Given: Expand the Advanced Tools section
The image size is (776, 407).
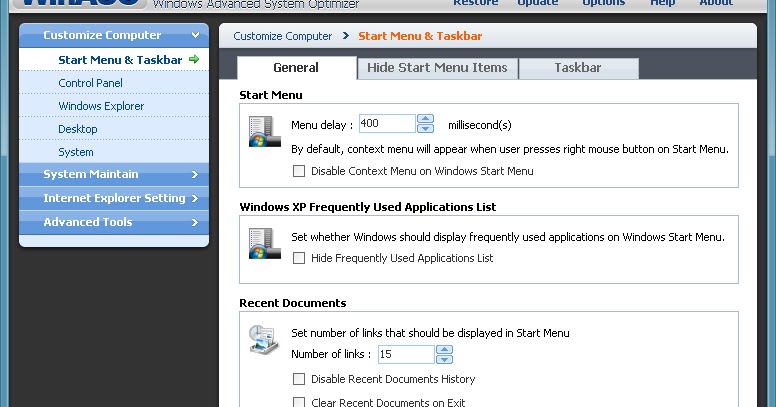Looking at the screenshot, I should click(x=114, y=222).
